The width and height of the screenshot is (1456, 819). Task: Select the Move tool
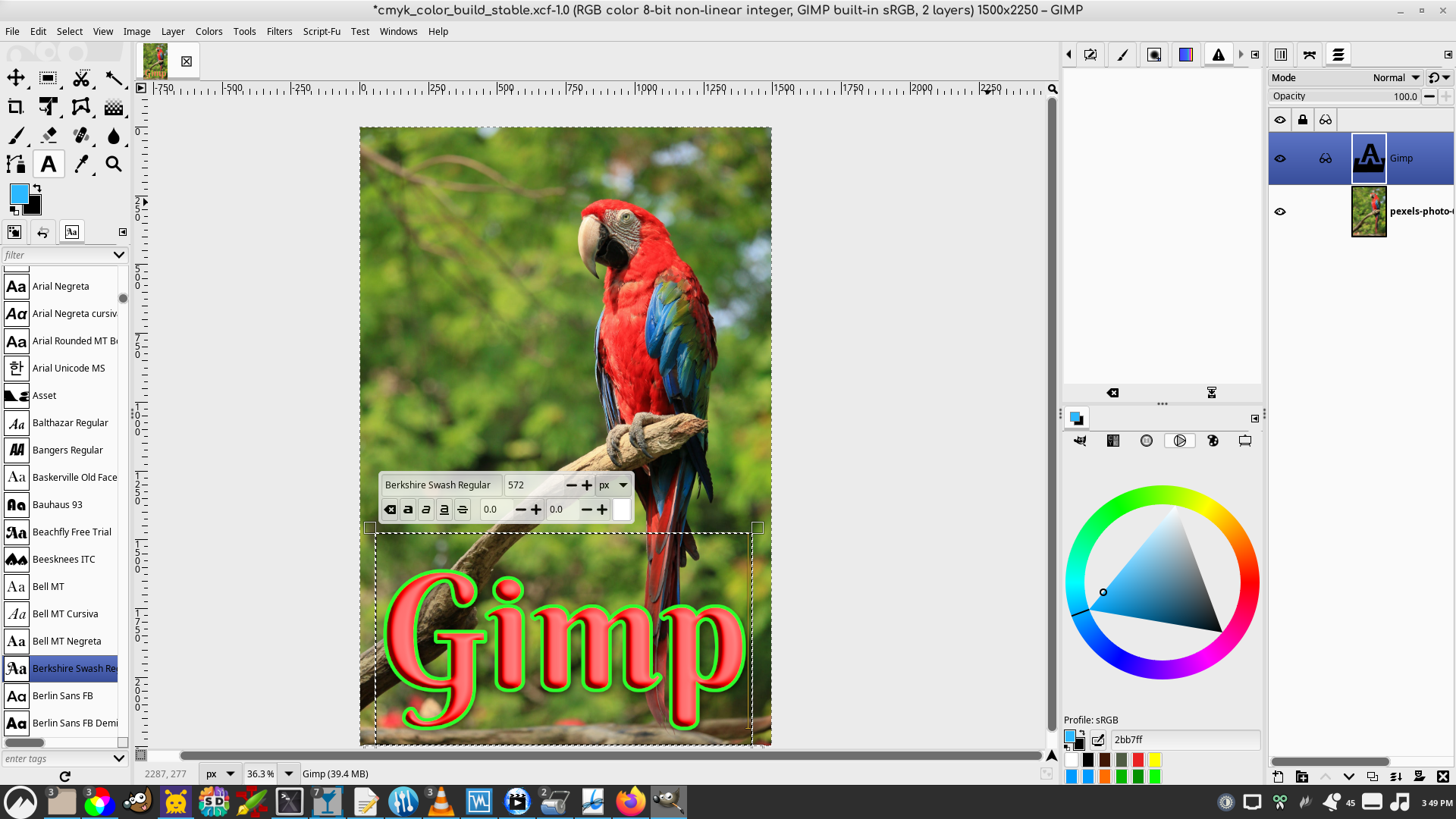(x=16, y=78)
